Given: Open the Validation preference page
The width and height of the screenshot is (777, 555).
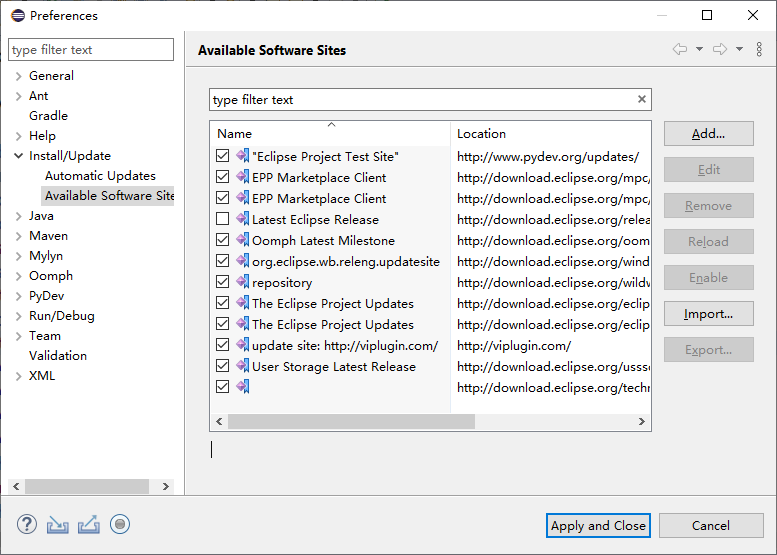Looking at the screenshot, I should tap(58, 356).
